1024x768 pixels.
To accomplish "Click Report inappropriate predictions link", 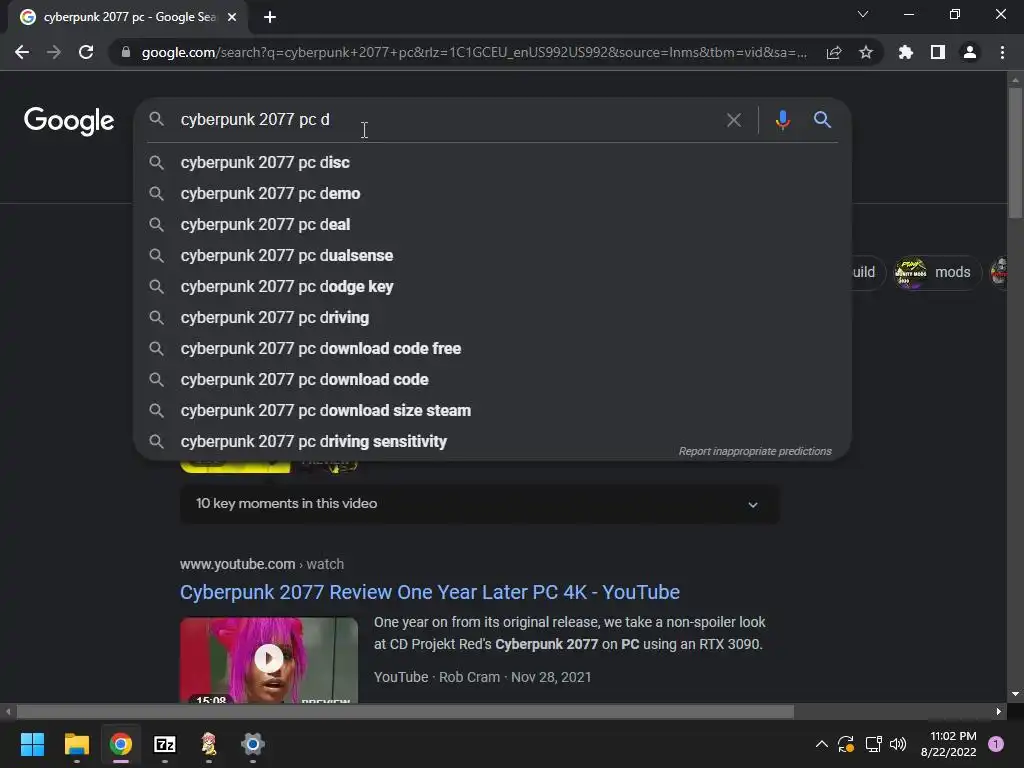I will (755, 451).
